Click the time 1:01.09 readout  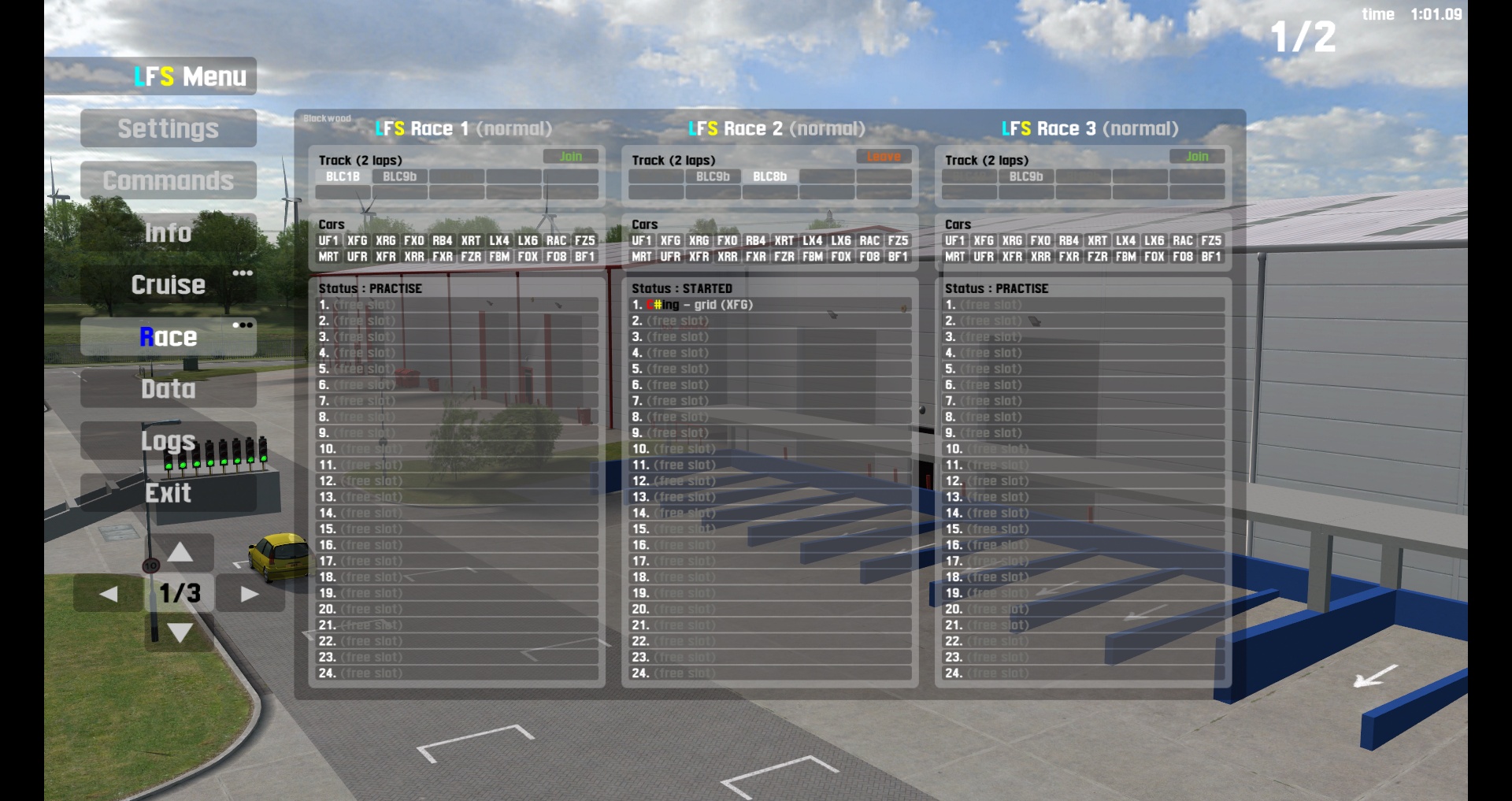[x=1412, y=14]
